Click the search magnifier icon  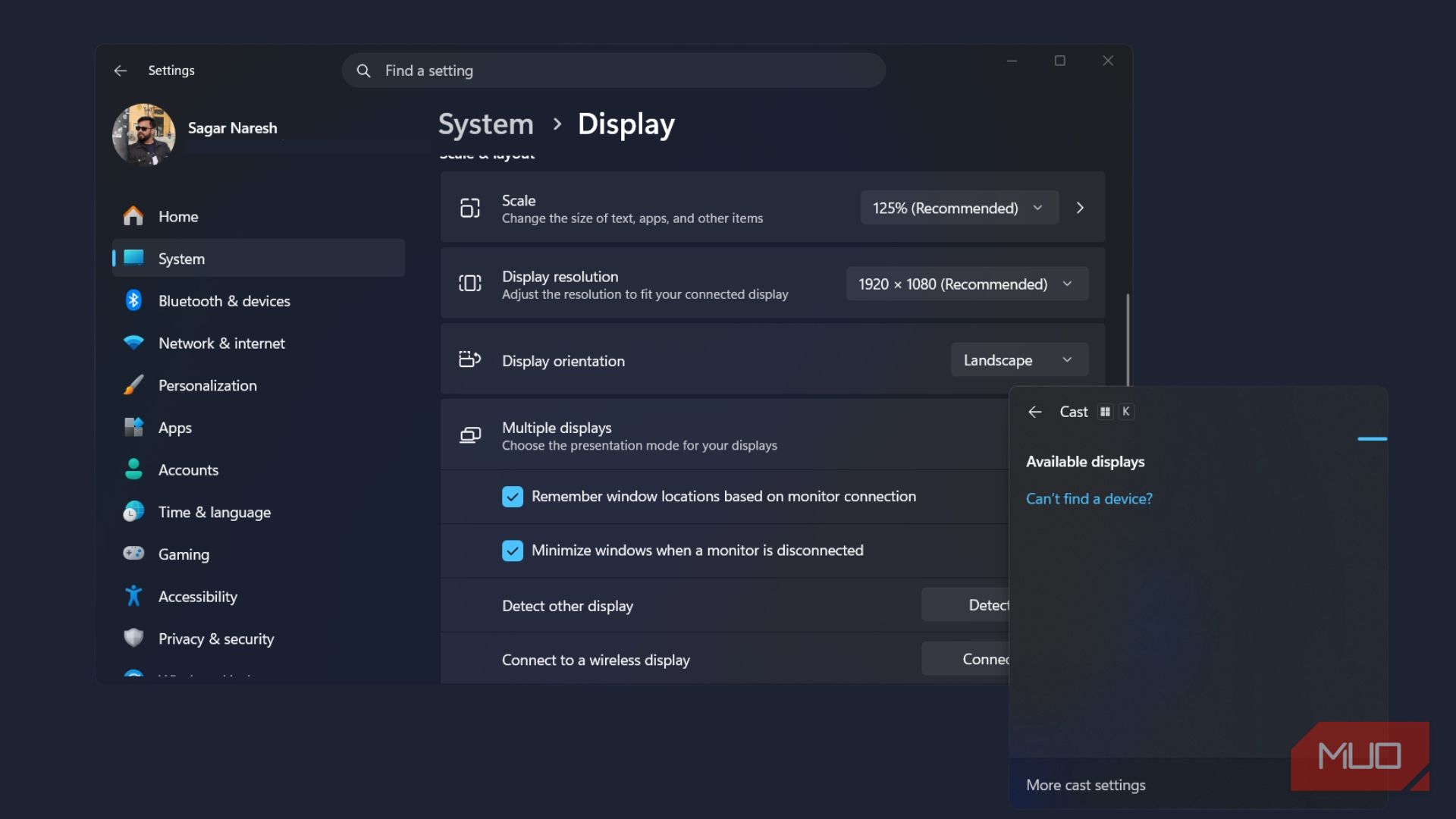pyautogui.click(x=364, y=71)
